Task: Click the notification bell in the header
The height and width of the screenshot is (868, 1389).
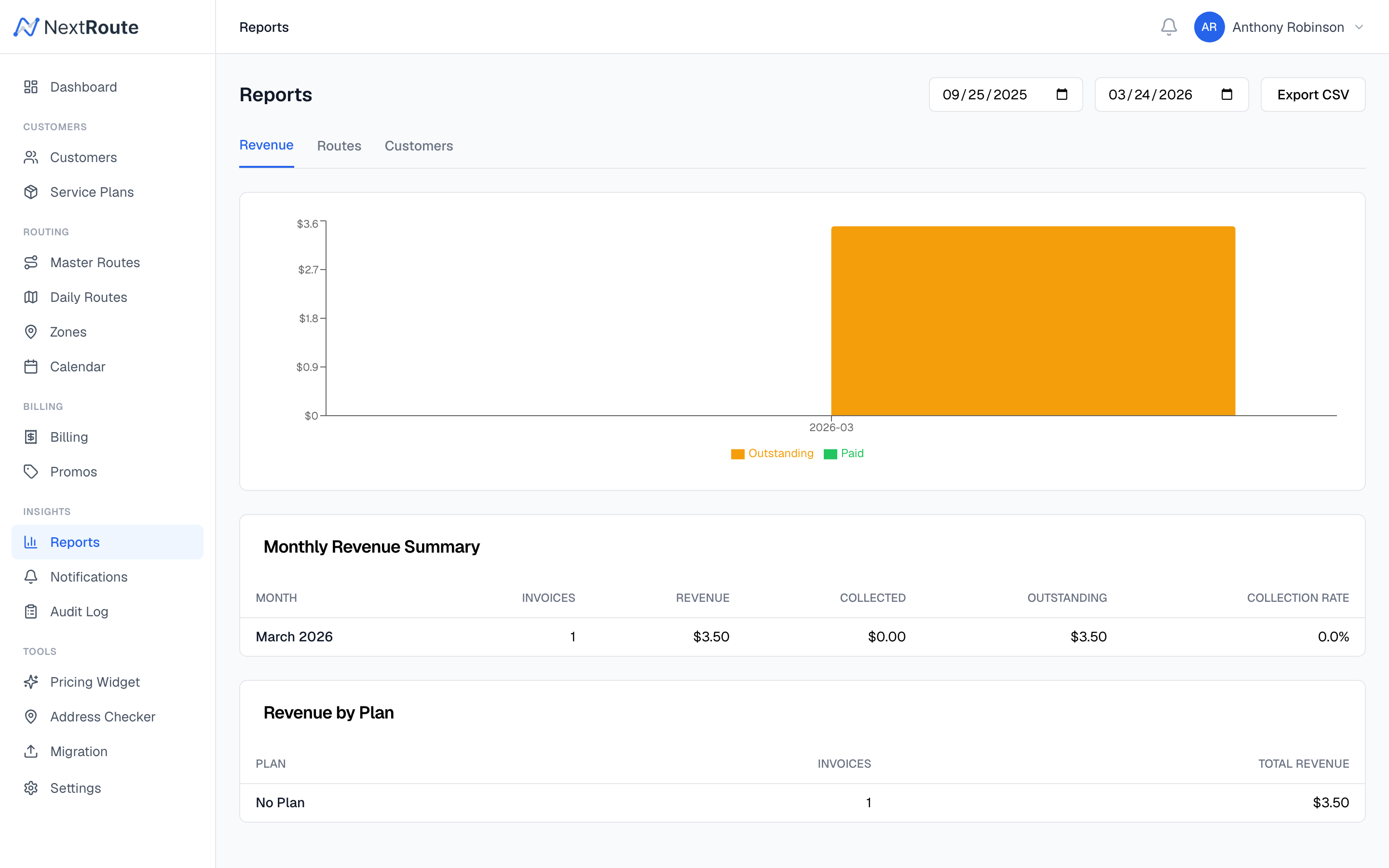Action: tap(1169, 27)
